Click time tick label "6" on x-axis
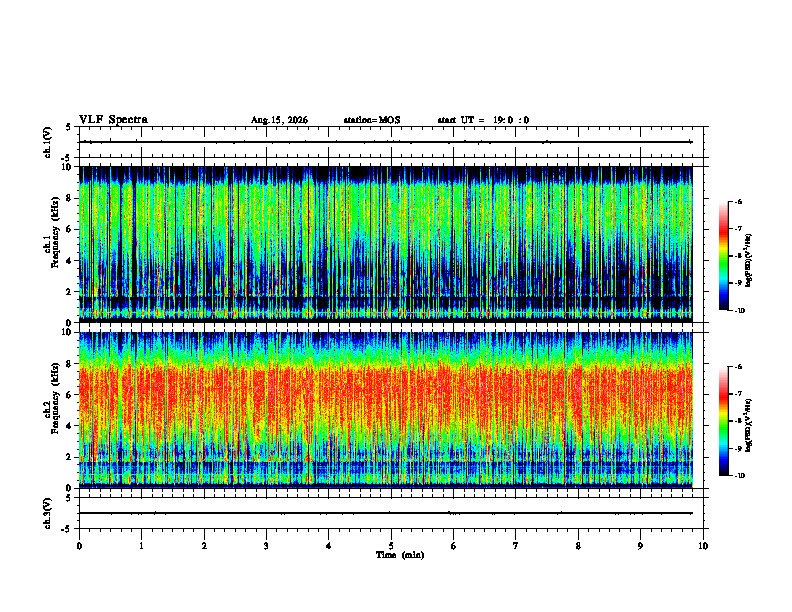 [454, 546]
